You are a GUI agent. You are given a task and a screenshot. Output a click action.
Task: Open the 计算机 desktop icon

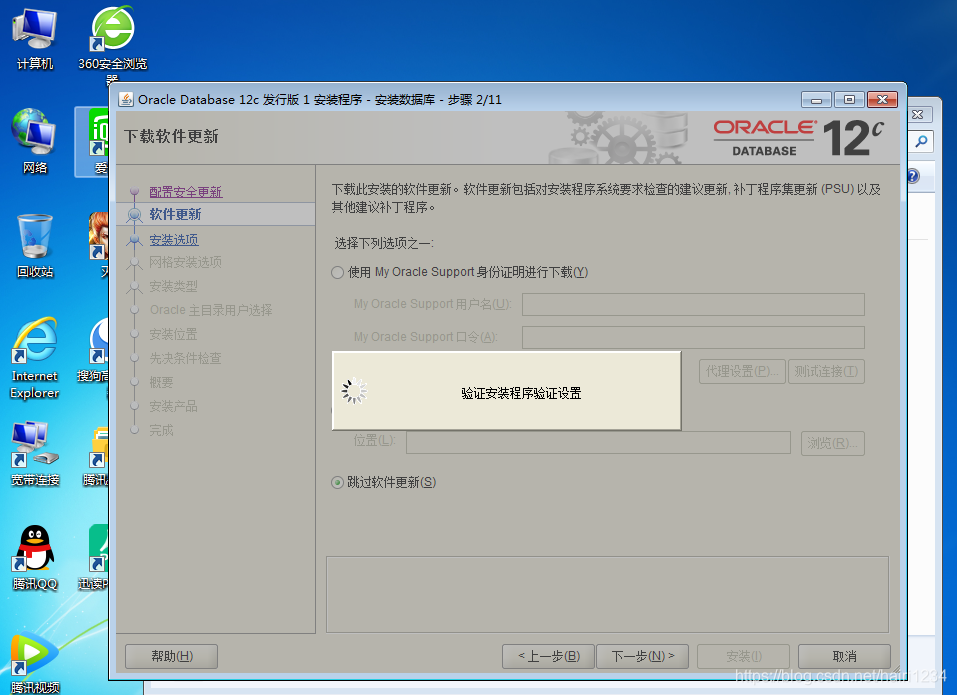35,38
